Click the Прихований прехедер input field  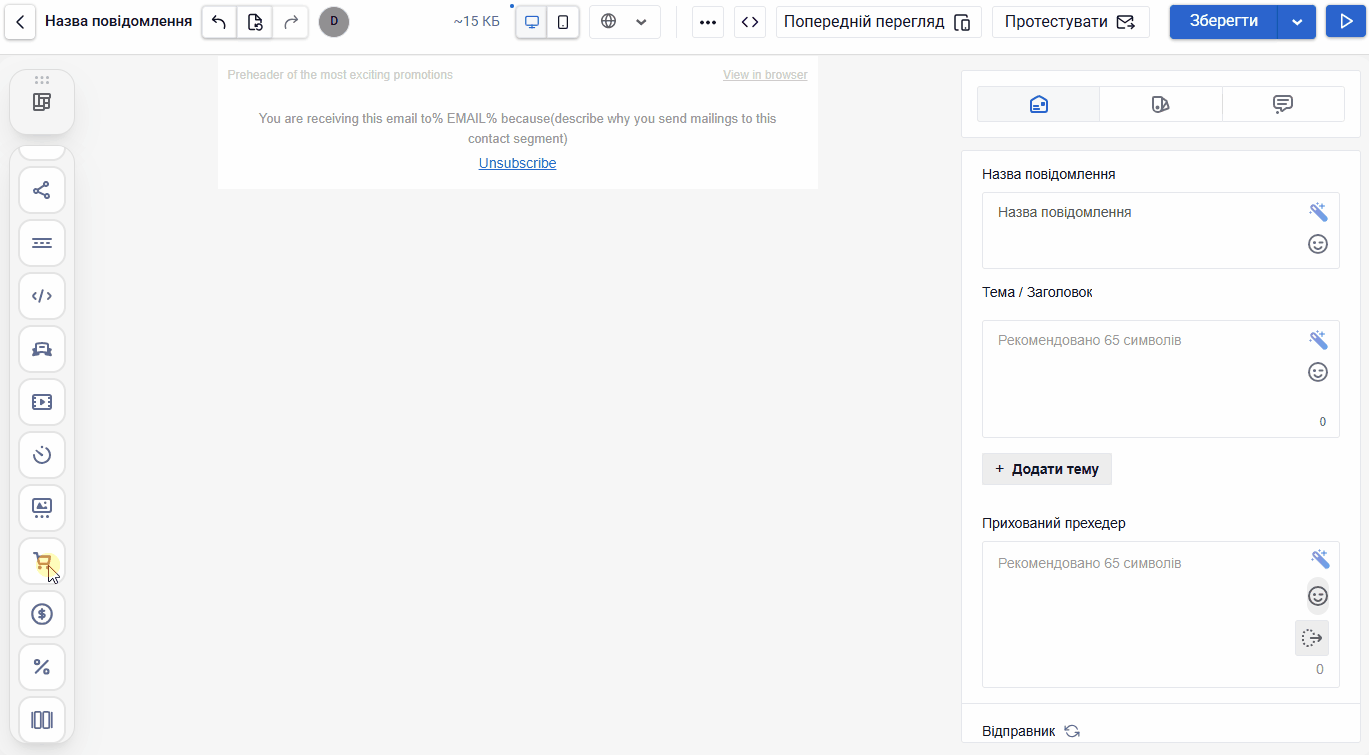coord(1160,615)
